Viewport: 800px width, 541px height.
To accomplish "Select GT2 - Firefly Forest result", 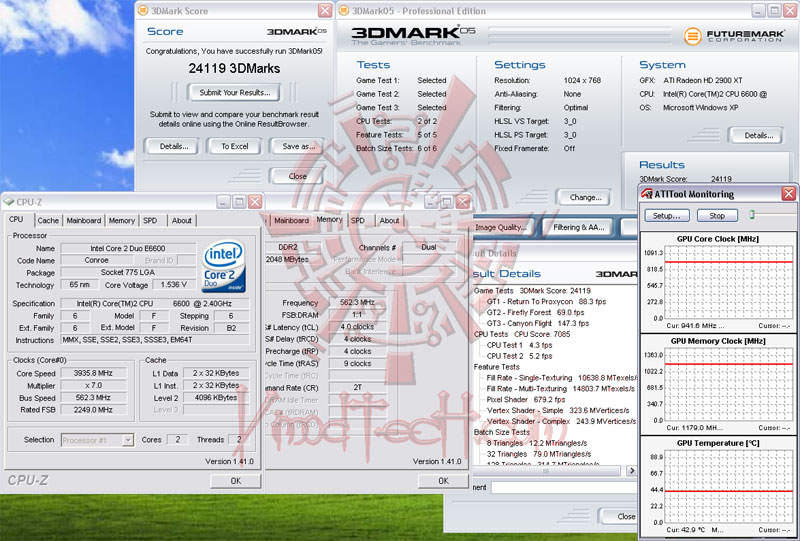I will [x=535, y=312].
